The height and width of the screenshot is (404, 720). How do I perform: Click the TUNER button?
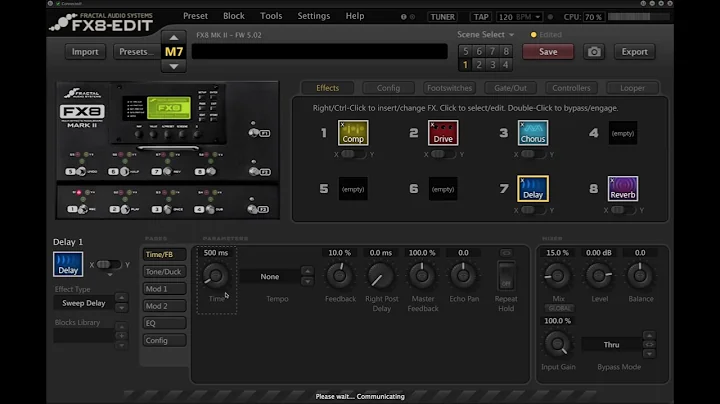(443, 17)
